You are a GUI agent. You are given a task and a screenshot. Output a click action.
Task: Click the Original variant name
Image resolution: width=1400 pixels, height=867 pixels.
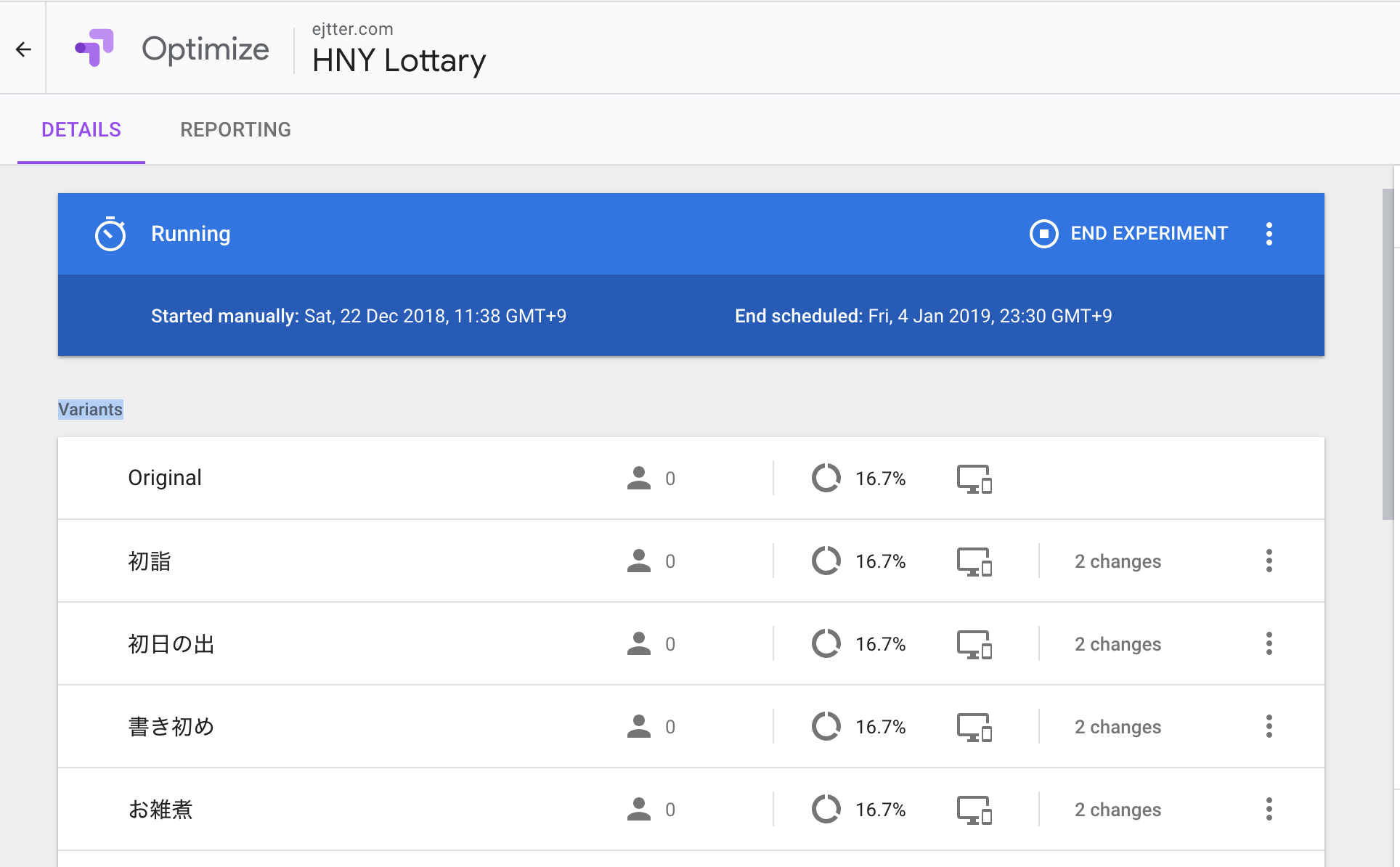(x=165, y=478)
